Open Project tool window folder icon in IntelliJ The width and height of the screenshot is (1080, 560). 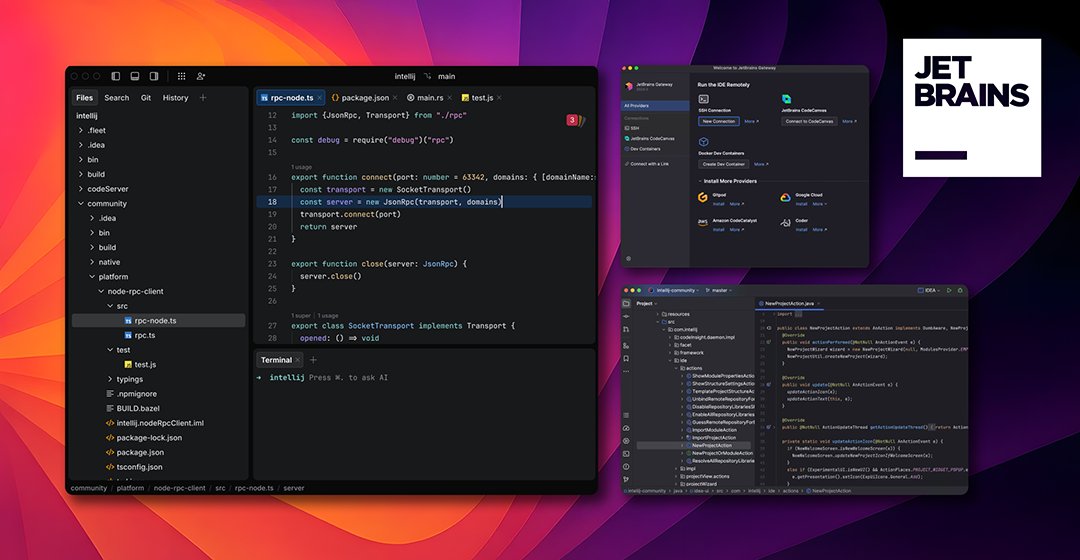click(626, 303)
